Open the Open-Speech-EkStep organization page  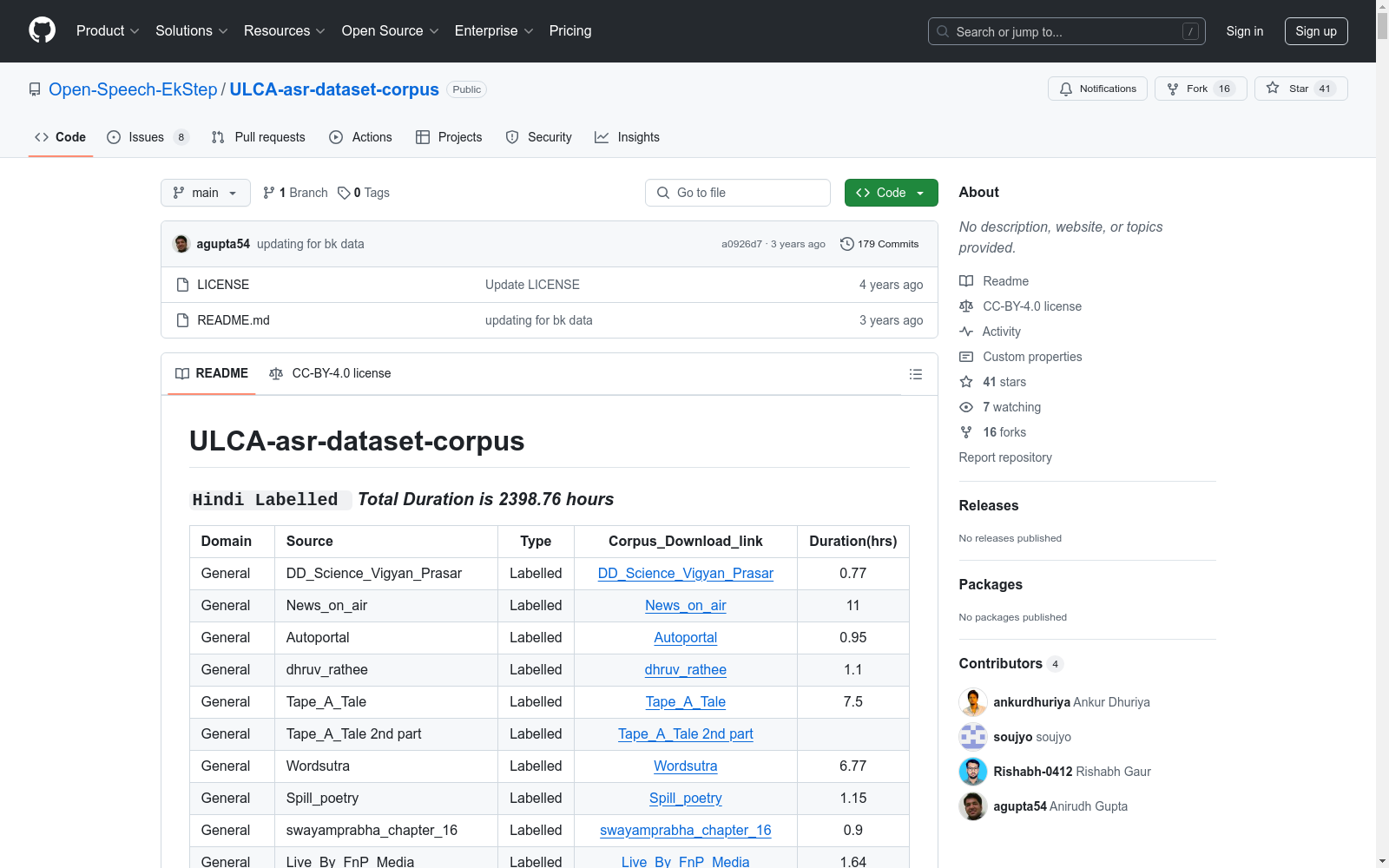(x=133, y=89)
